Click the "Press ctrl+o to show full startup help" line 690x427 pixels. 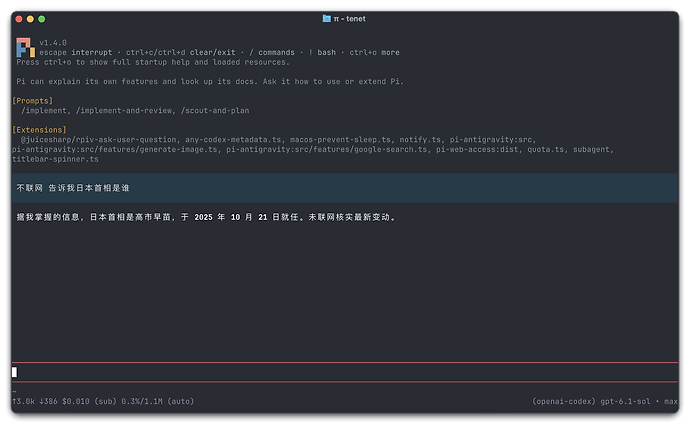click(153, 62)
